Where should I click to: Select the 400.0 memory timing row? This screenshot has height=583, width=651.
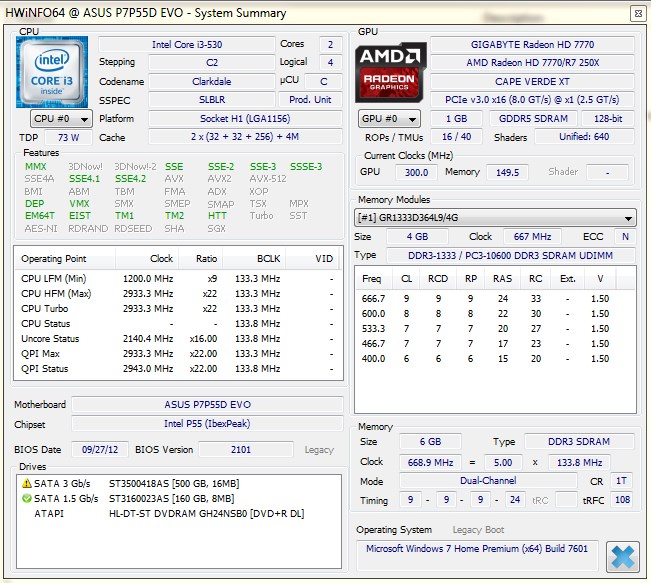coord(495,358)
